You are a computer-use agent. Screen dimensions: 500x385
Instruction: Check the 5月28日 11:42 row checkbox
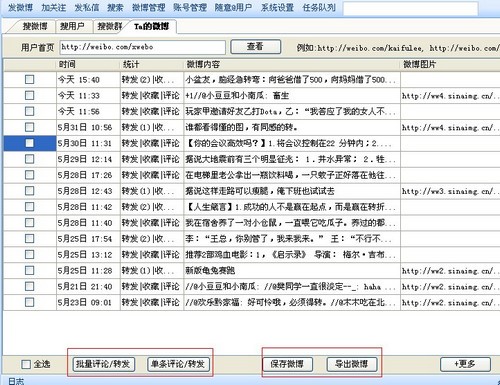[x=30, y=207]
